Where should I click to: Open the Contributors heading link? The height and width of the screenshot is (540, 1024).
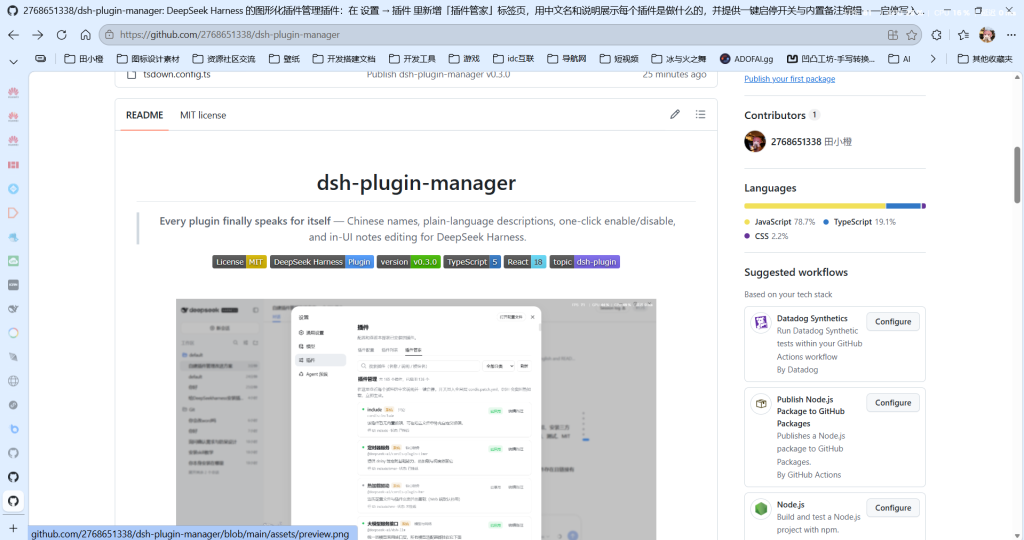pos(782,115)
